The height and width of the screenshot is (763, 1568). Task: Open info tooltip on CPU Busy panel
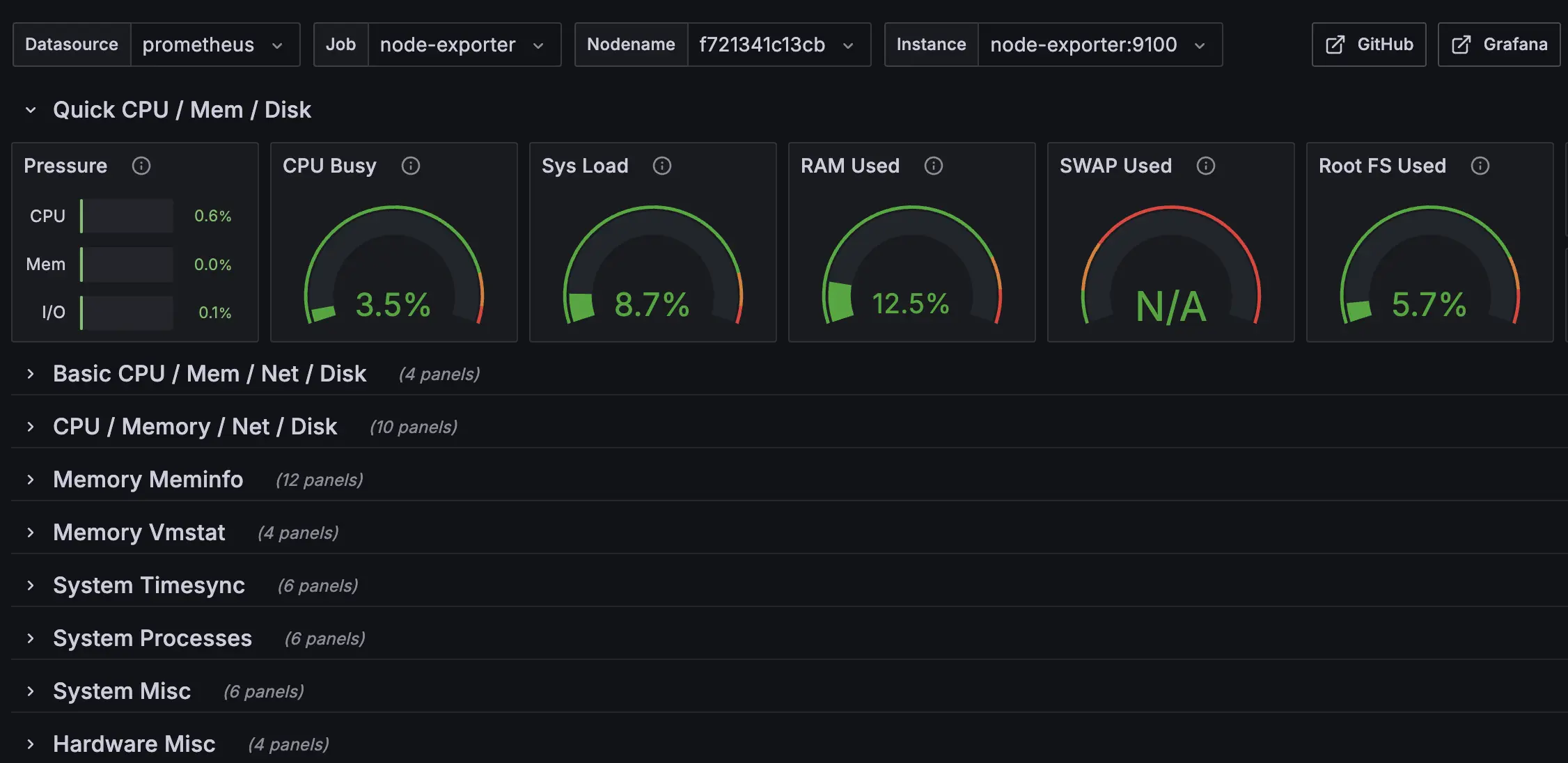410,166
